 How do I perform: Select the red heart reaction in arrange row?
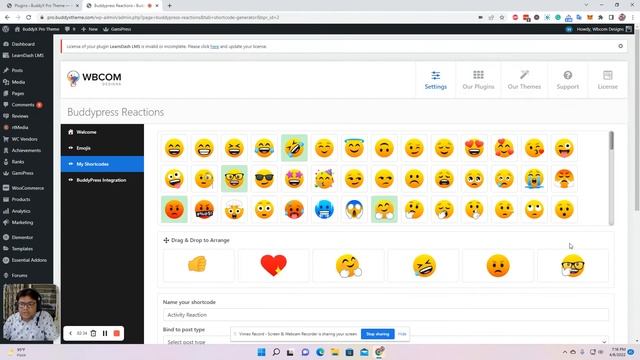pos(273,265)
